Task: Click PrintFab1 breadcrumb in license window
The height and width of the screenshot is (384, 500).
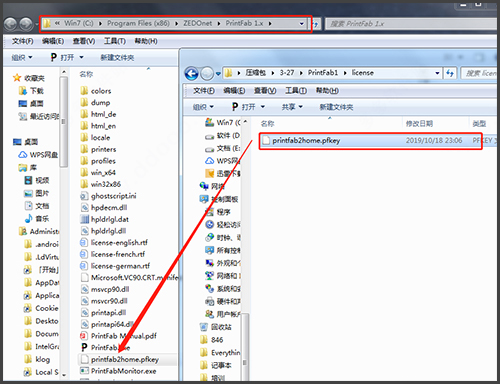Action: coord(323,73)
